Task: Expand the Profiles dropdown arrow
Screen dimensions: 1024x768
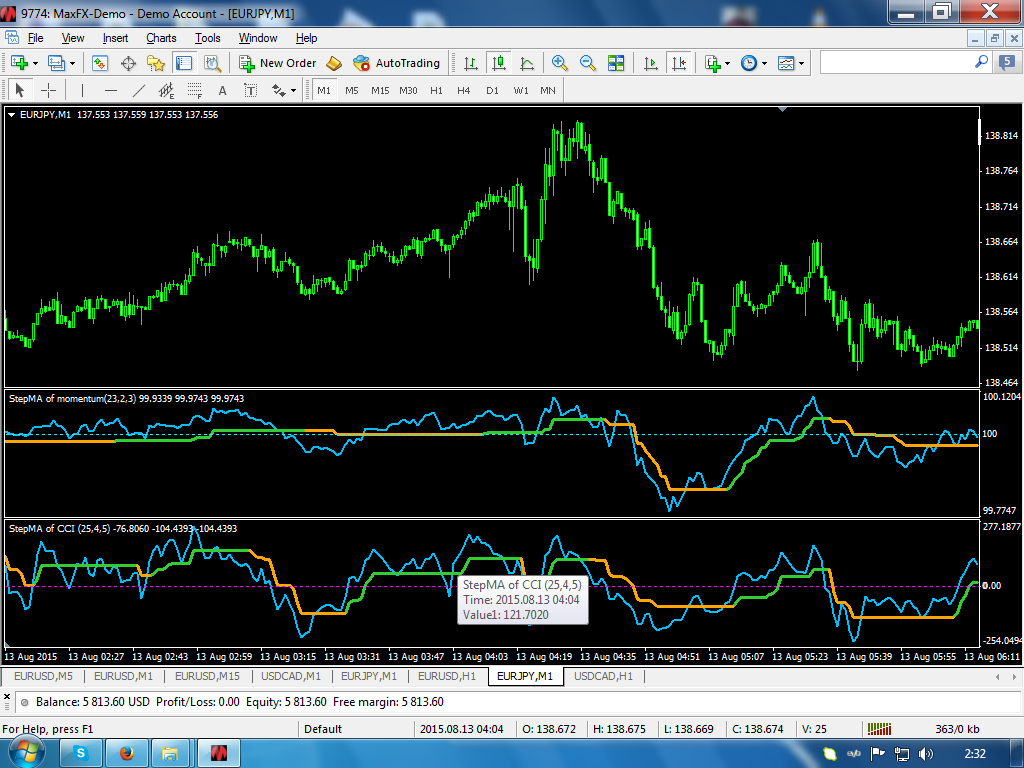Action: click(72, 63)
